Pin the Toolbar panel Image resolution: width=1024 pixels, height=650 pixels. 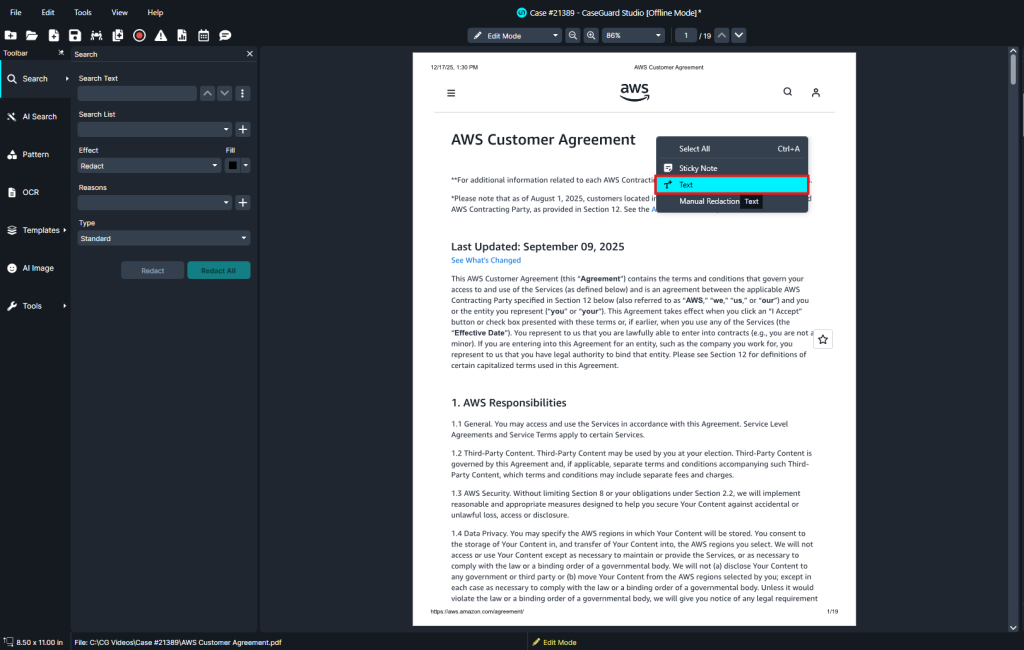pyautogui.click(x=61, y=53)
